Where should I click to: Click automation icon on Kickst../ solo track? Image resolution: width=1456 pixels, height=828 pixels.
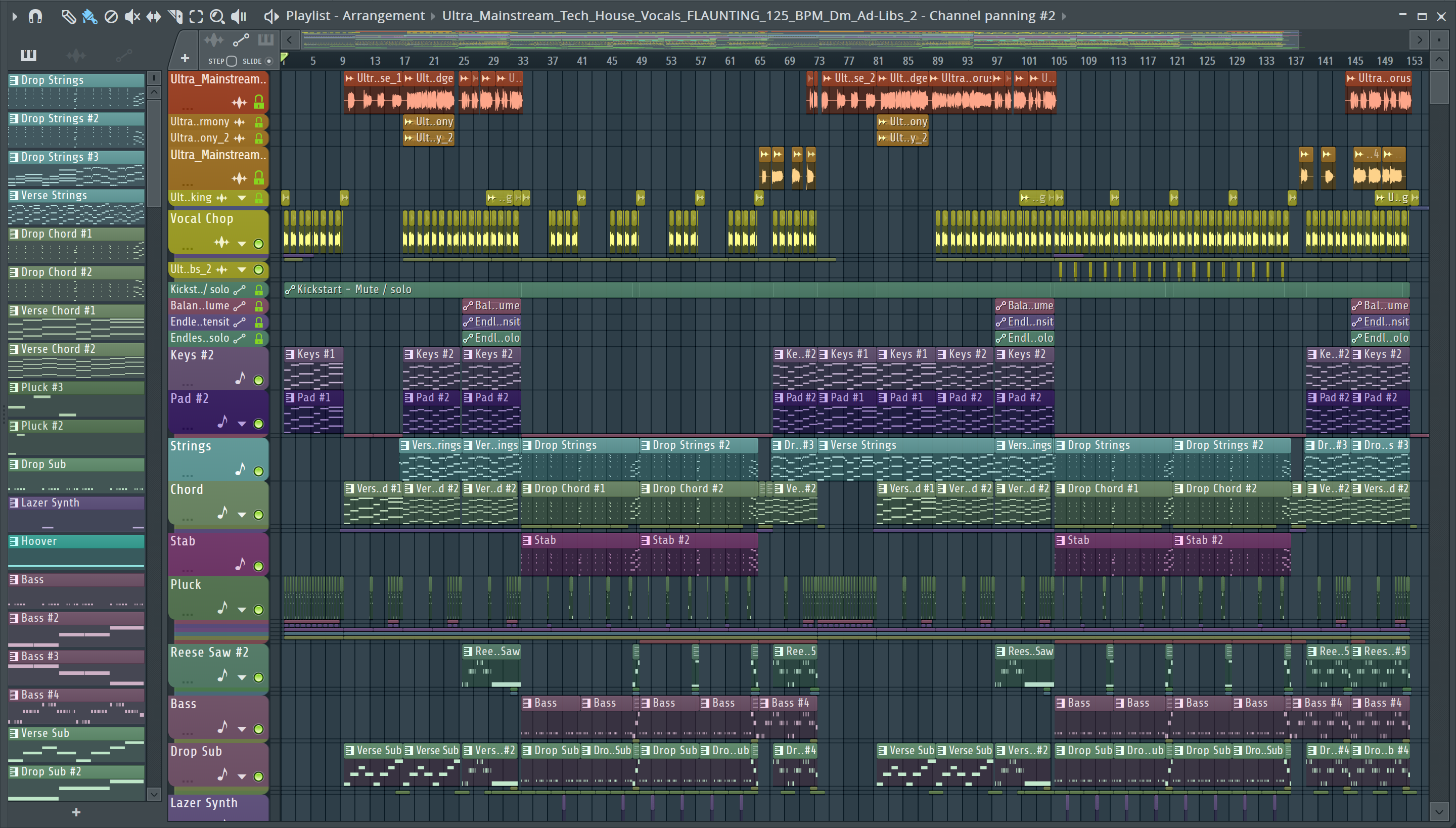click(240, 290)
